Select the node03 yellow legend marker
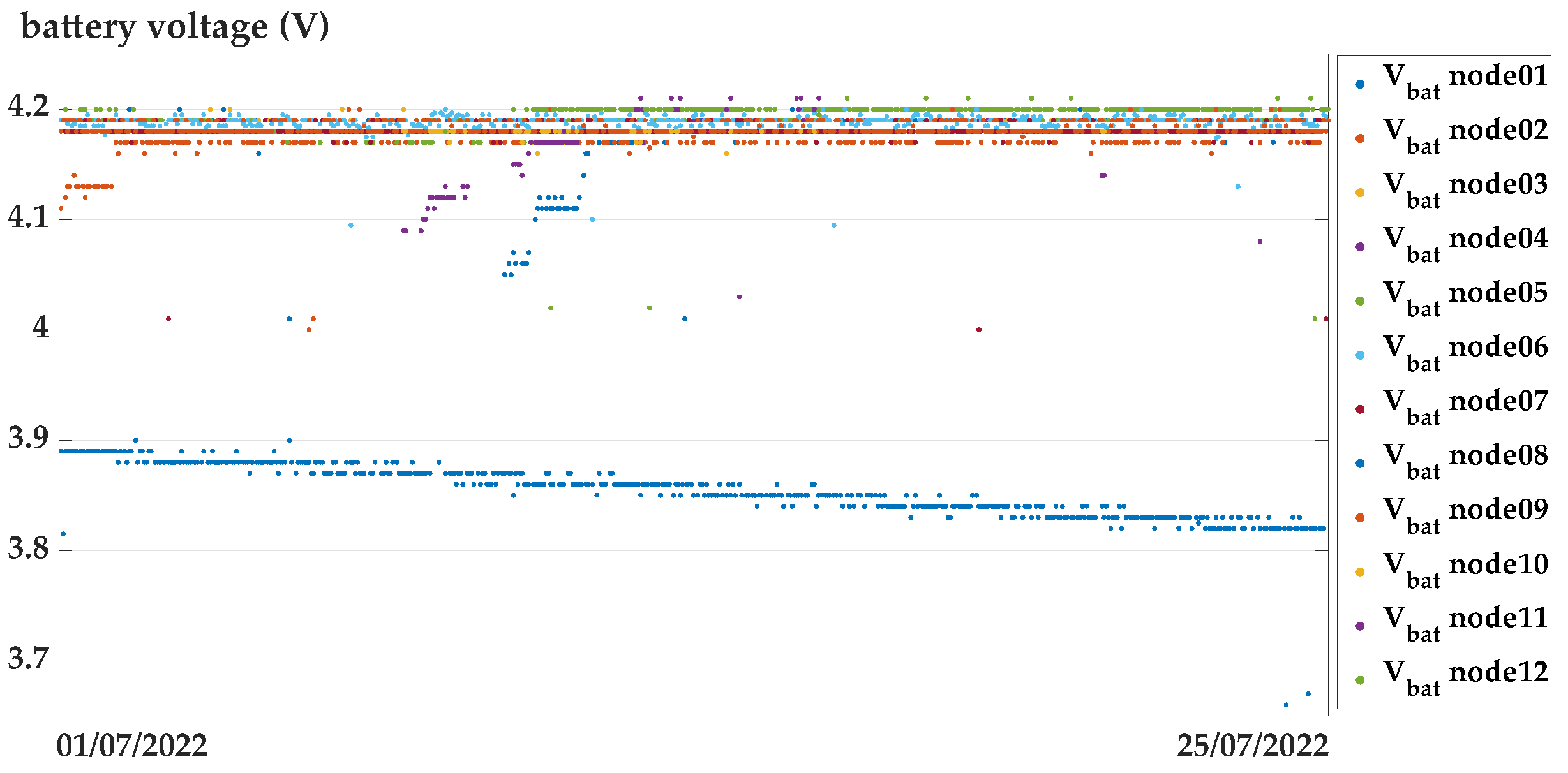1568x773 pixels. (x=1360, y=193)
